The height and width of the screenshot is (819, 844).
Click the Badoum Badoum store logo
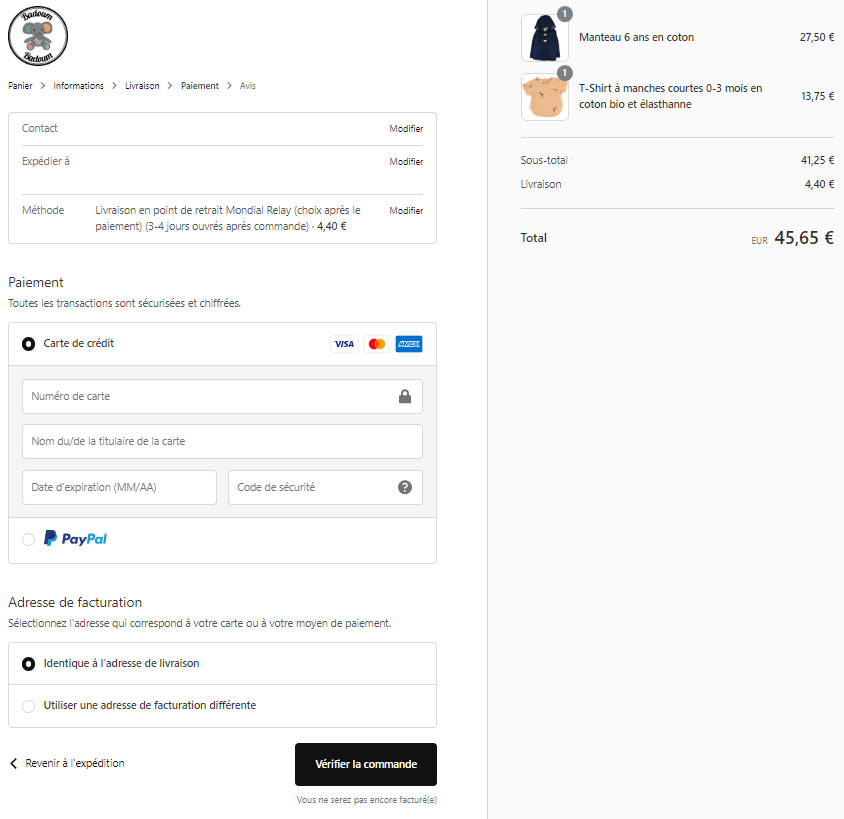tap(38, 36)
